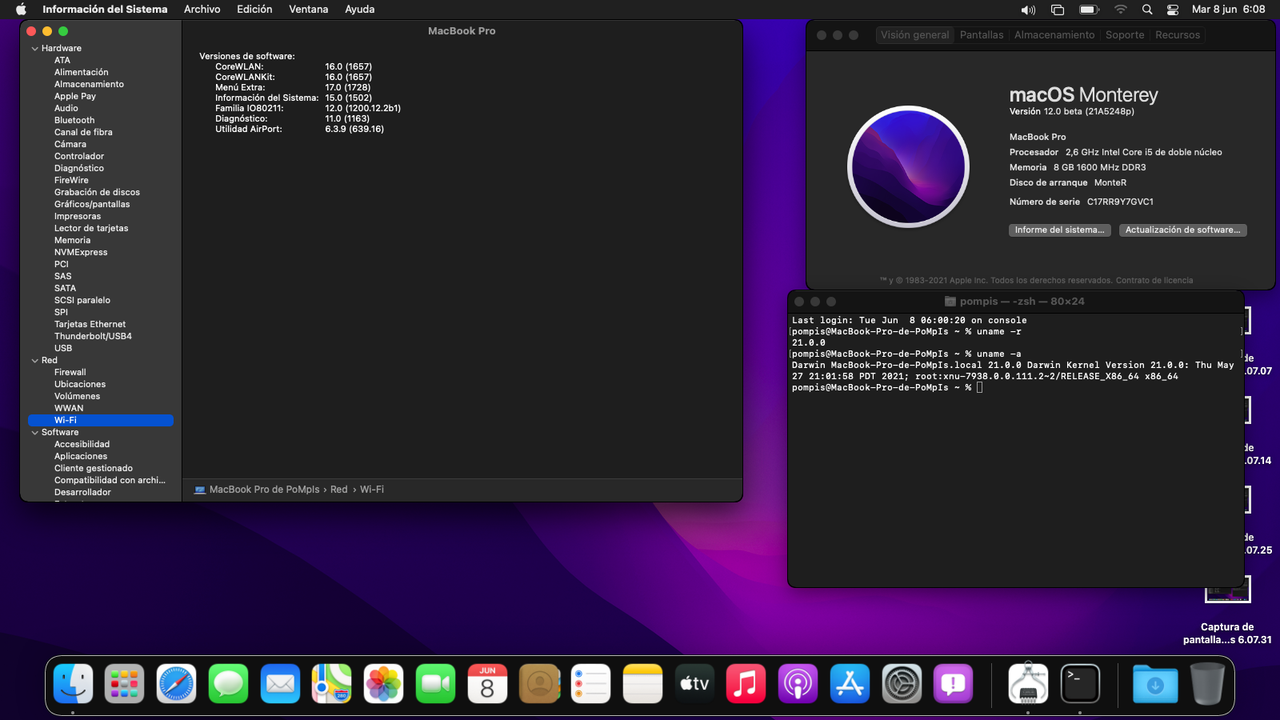Select Memoria in the sidebar
Screen dimensions: 1280x720
coord(72,240)
